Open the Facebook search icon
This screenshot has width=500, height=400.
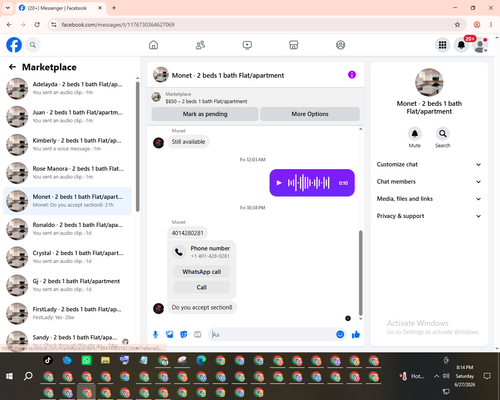tap(33, 45)
